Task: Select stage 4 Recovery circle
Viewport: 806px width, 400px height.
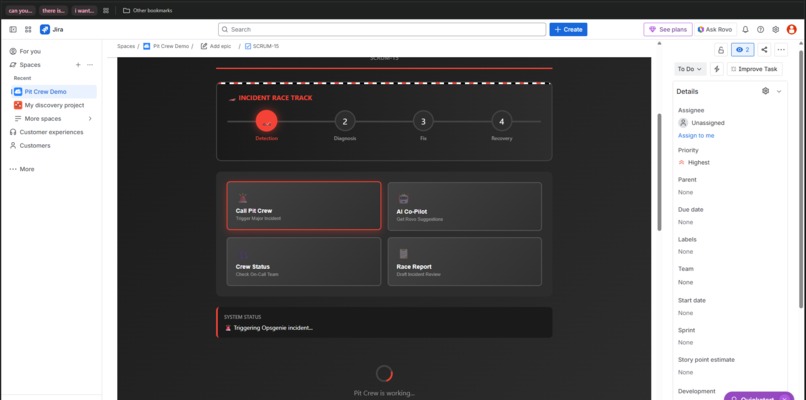Action: (502, 121)
